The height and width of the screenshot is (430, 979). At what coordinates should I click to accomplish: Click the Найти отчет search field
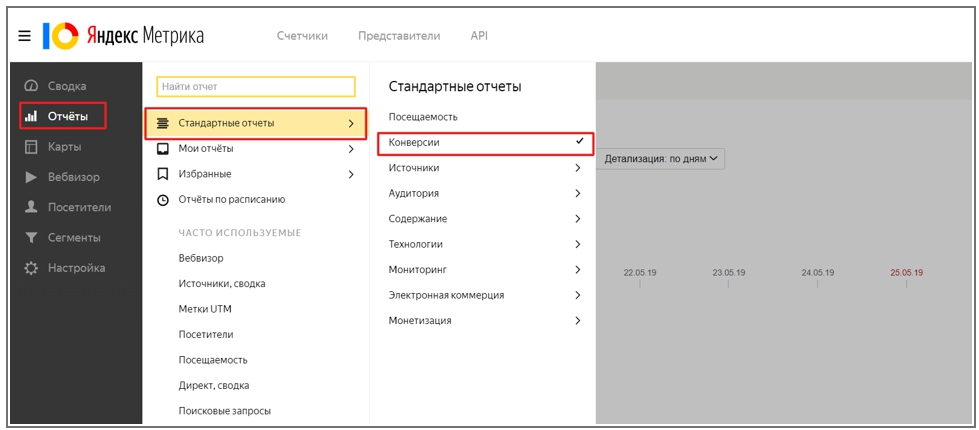coord(256,87)
